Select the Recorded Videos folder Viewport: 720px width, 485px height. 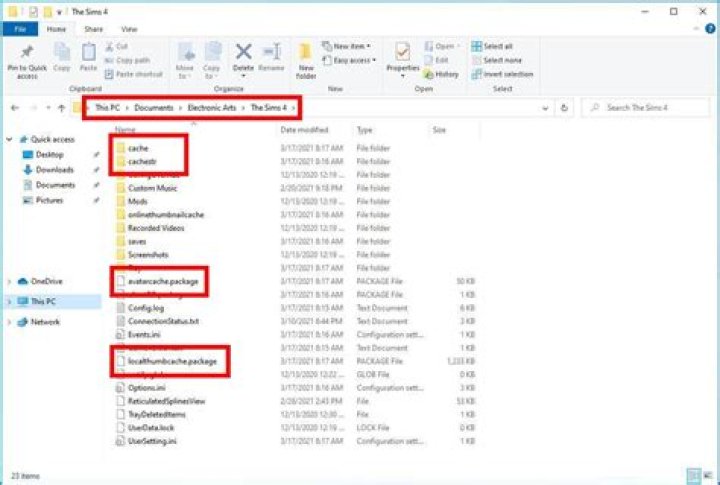click(156, 228)
